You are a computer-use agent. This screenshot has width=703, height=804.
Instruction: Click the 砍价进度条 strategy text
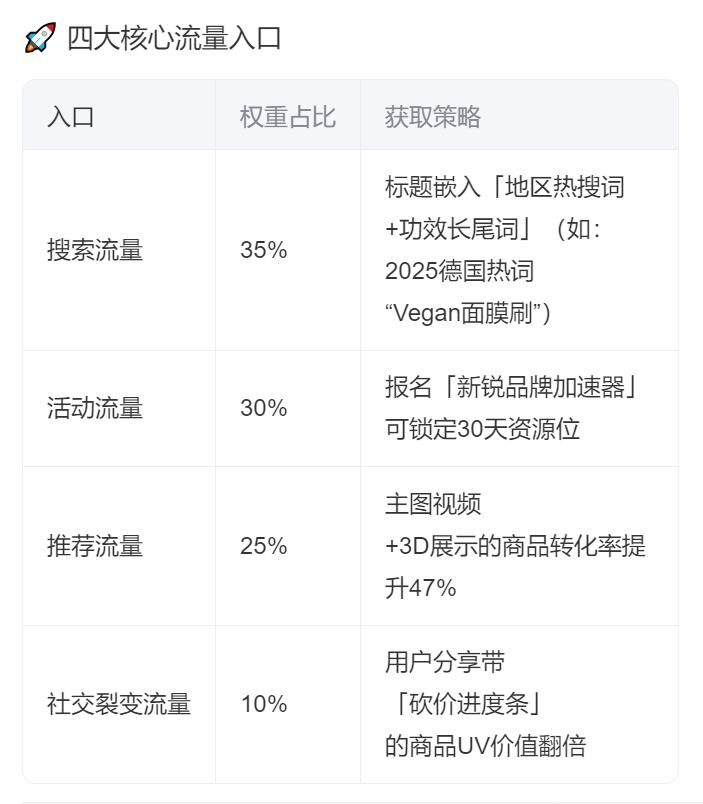(469, 704)
